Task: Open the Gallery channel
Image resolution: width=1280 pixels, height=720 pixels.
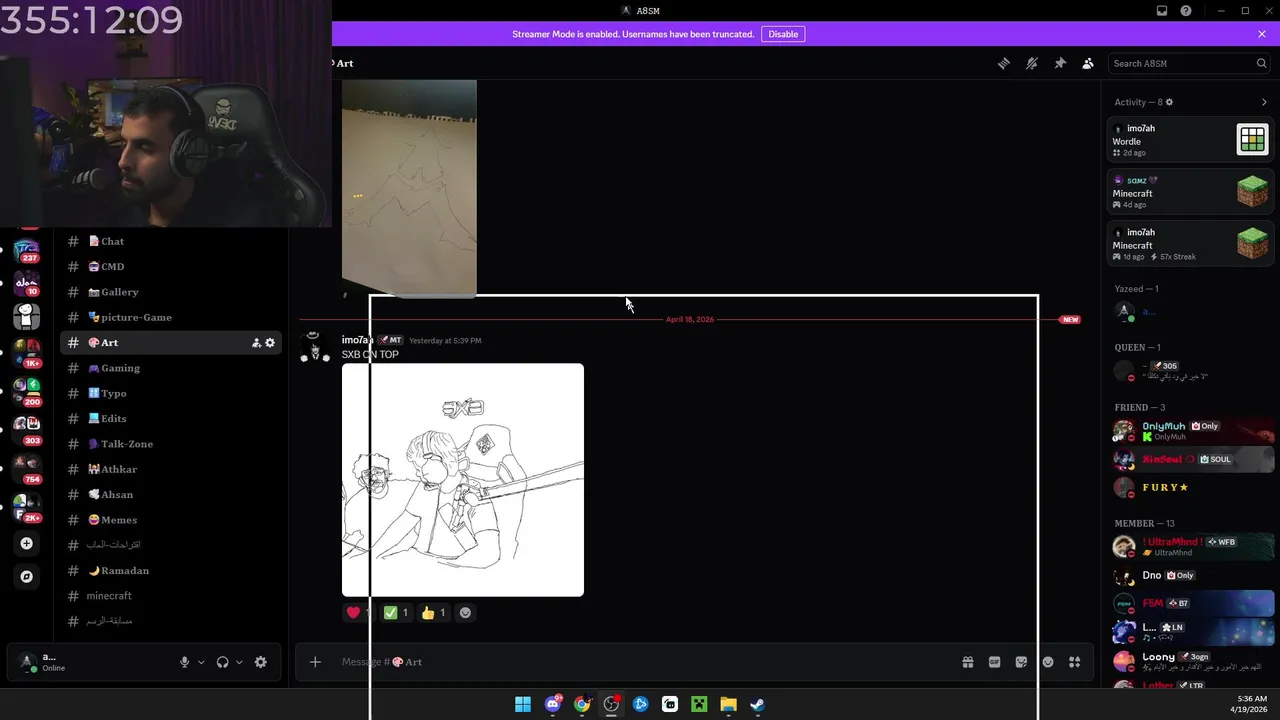Action: pos(170,292)
